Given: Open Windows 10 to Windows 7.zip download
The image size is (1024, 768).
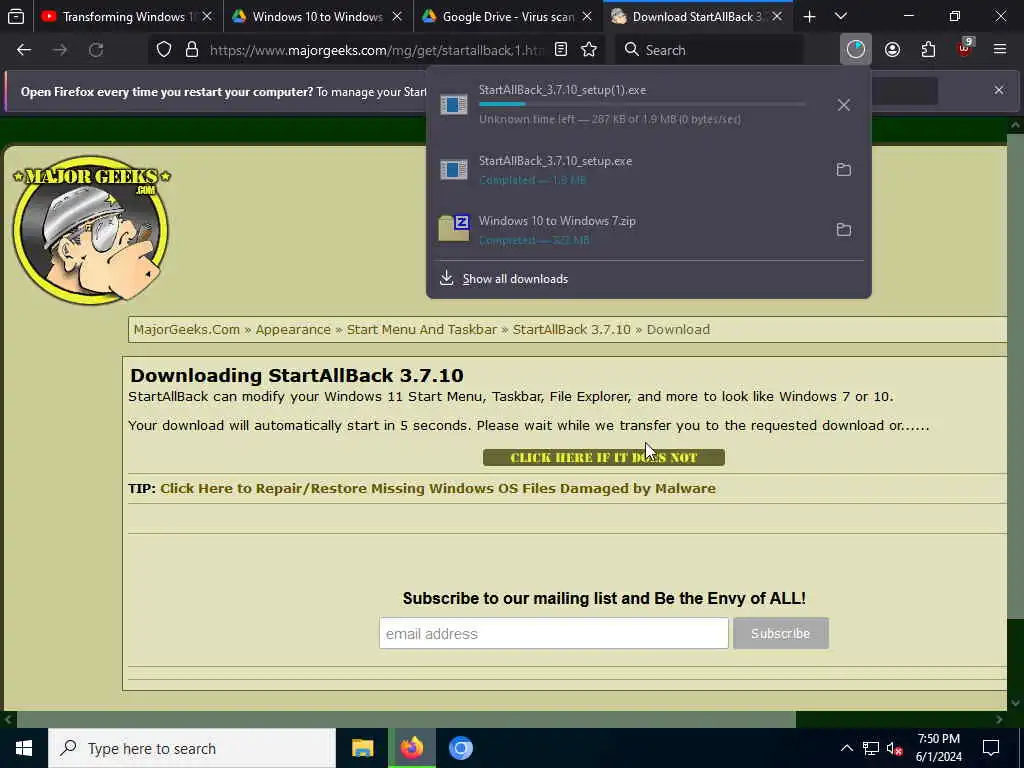Looking at the screenshot, I should coord(627,230).
